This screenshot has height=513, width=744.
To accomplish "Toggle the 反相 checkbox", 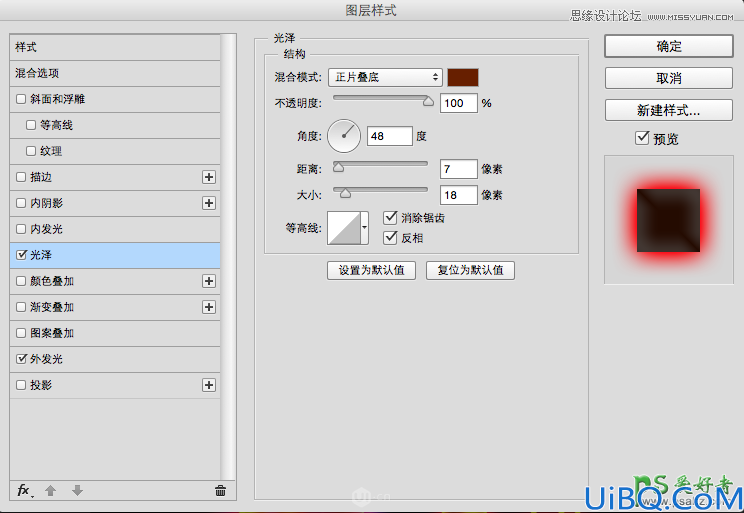I will (x=390, y=237).
